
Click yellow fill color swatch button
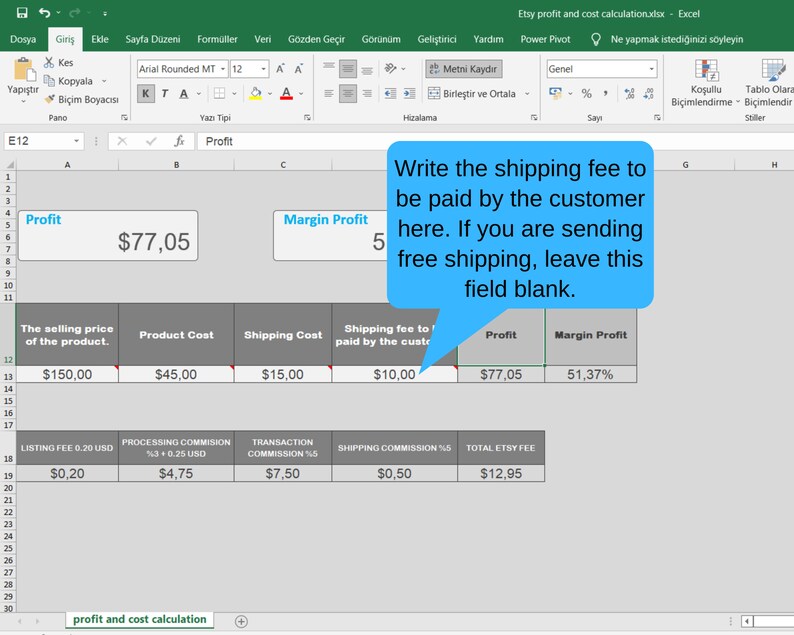[256, 93]
